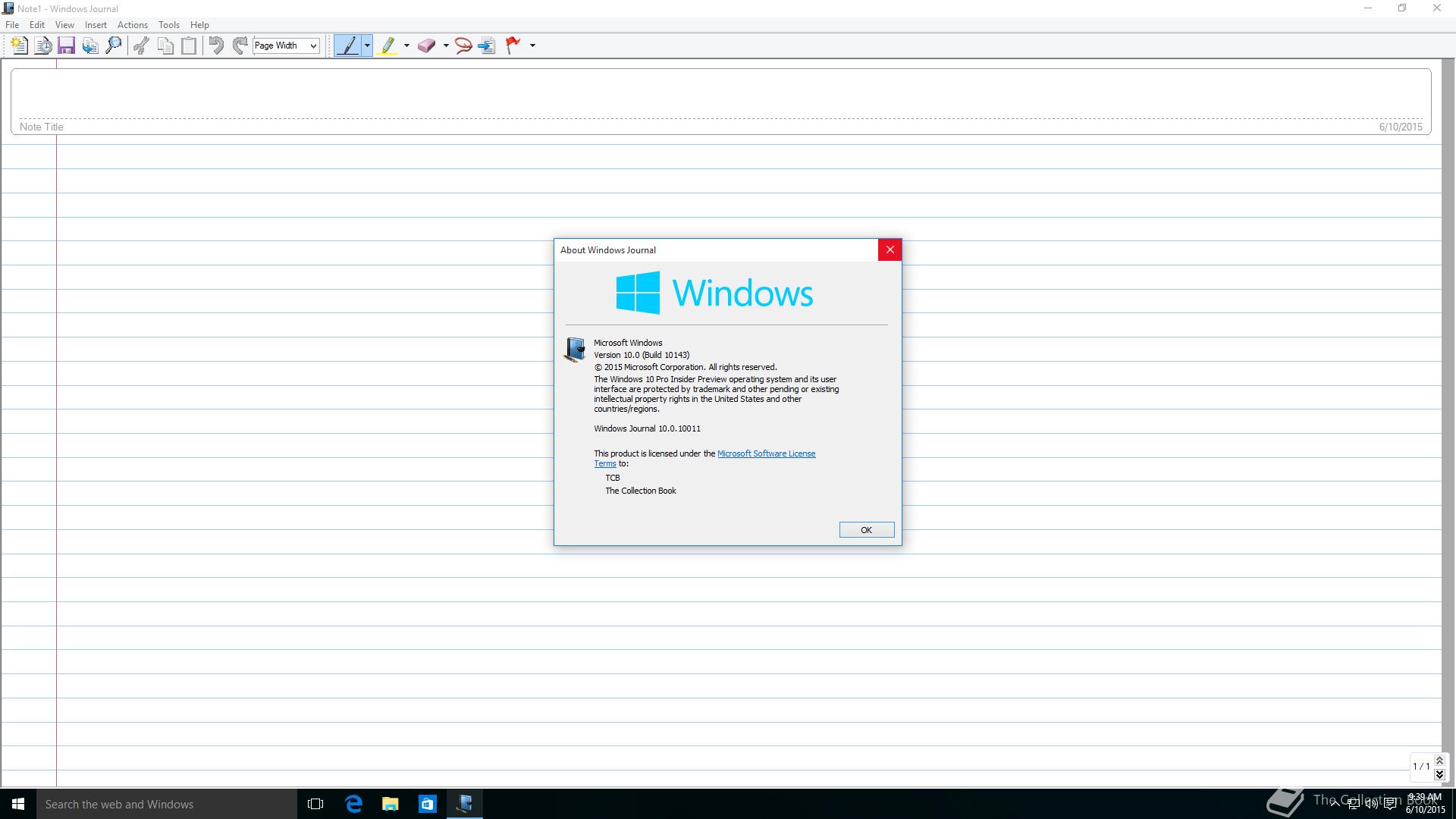The image size is (1456, 819).
Task: Click the Windows Journal taskbar button
Action: click(x=465, y=804)
